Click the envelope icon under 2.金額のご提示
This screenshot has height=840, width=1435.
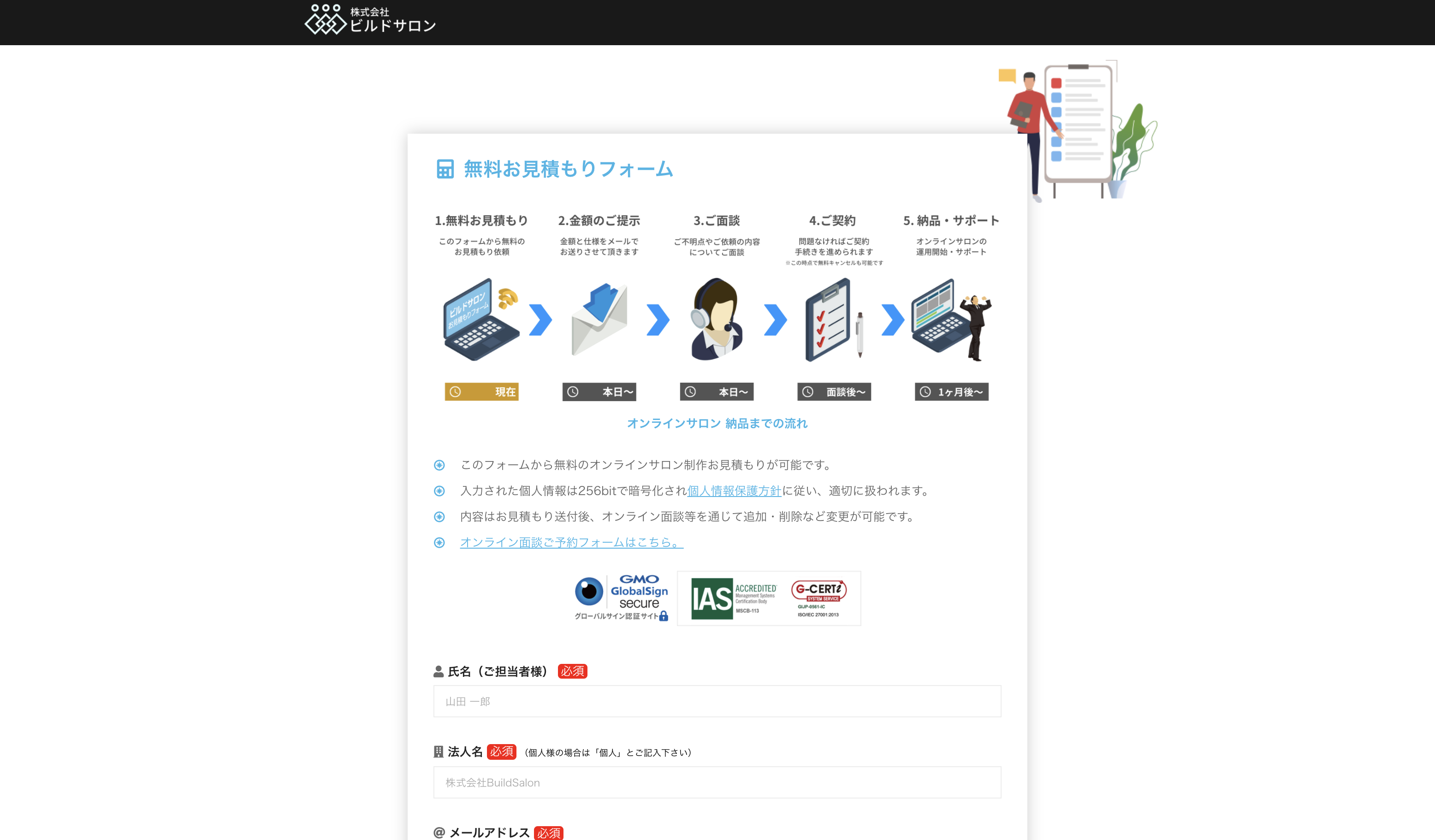(x=599, y=320)
